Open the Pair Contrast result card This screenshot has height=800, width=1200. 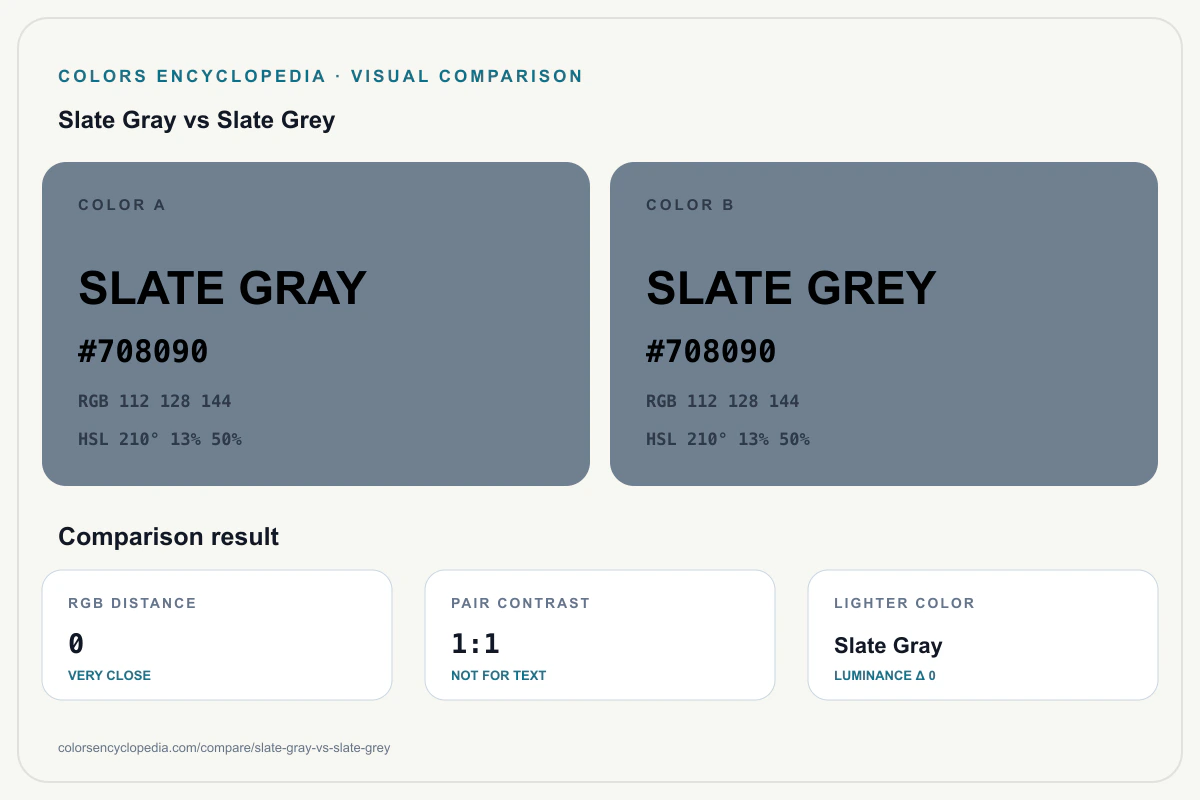click(600, 635)
